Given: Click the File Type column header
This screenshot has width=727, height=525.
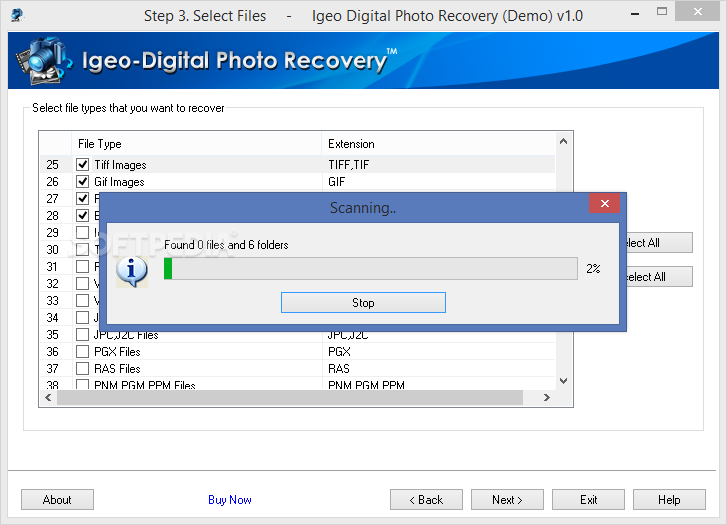Looking at the screenshot, I should [x=197, y=144].
